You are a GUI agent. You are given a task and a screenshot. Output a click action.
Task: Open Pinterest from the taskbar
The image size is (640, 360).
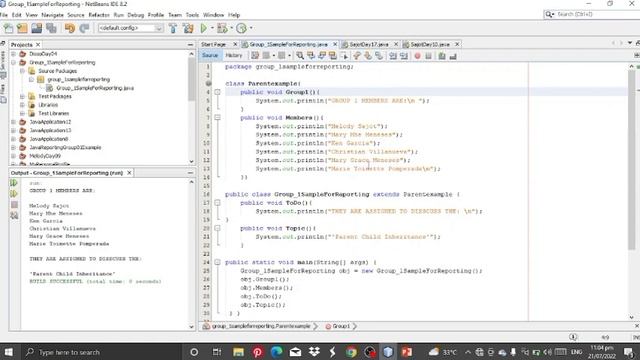coord(258,352)
